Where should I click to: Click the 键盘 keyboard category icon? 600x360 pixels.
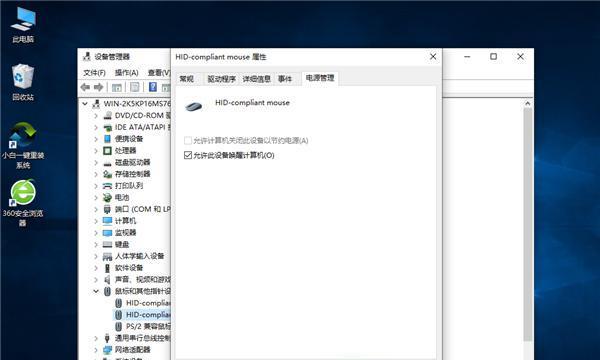click(108, 244)
